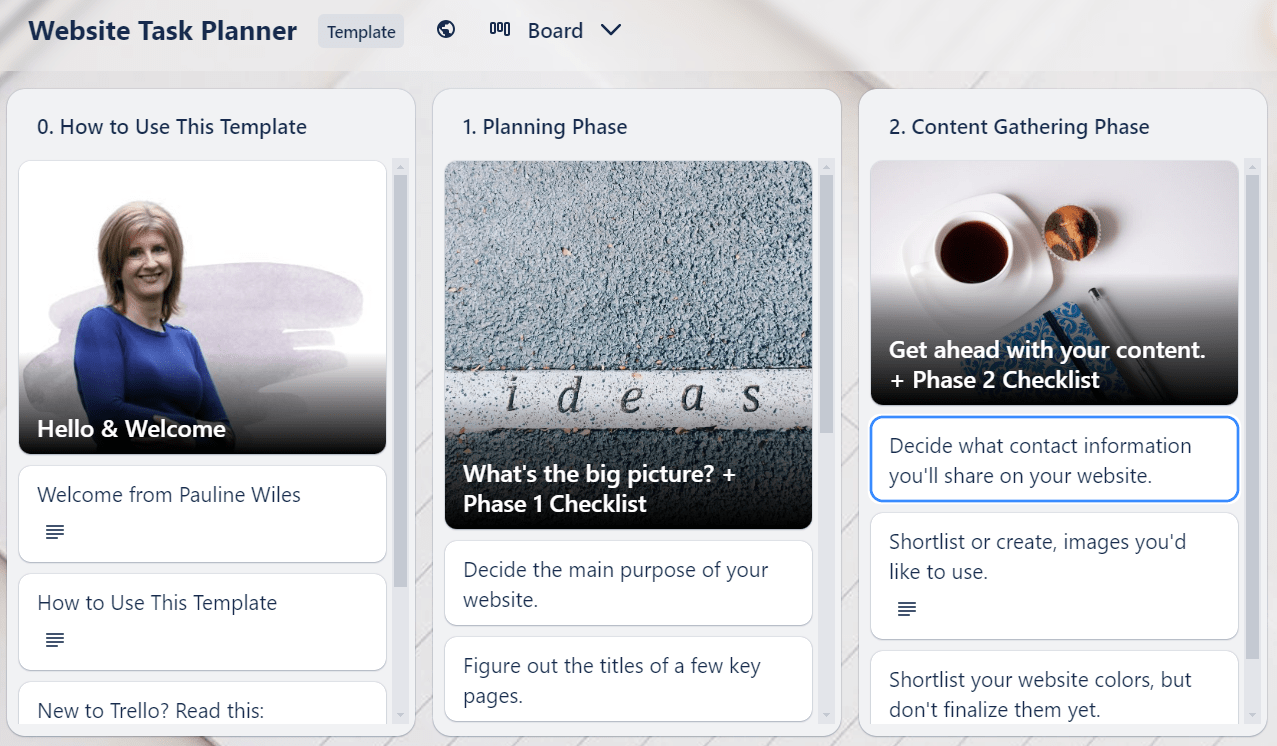Viewport: 1277px width, 746px height.
Task: Open the Board view switcher chevron
Action: click(x=611, y=31)
